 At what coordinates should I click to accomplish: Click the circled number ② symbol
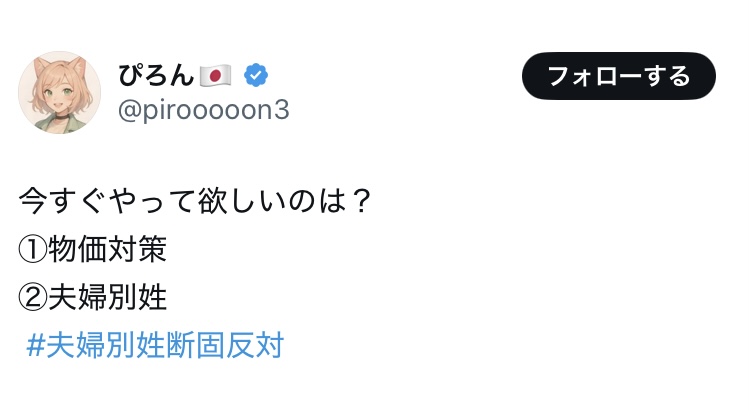(33, 297)
